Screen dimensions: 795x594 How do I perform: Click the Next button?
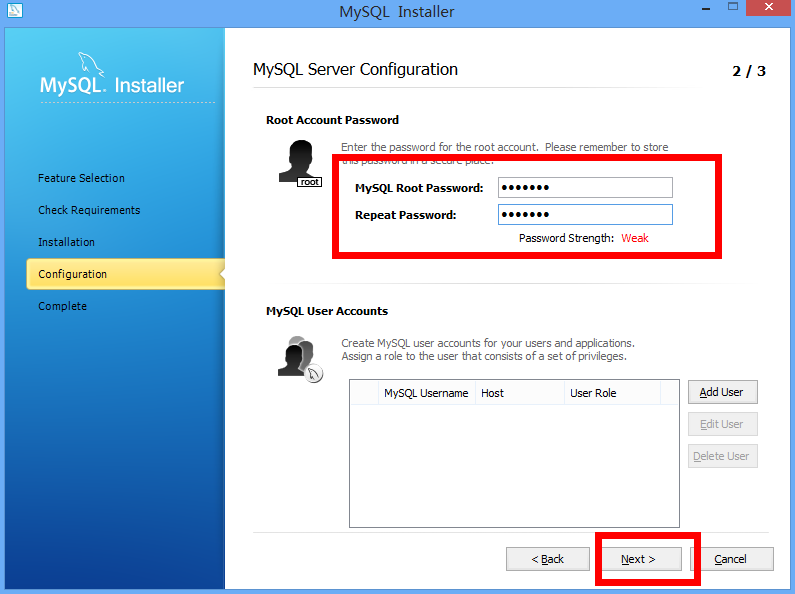tap(638, 559)
